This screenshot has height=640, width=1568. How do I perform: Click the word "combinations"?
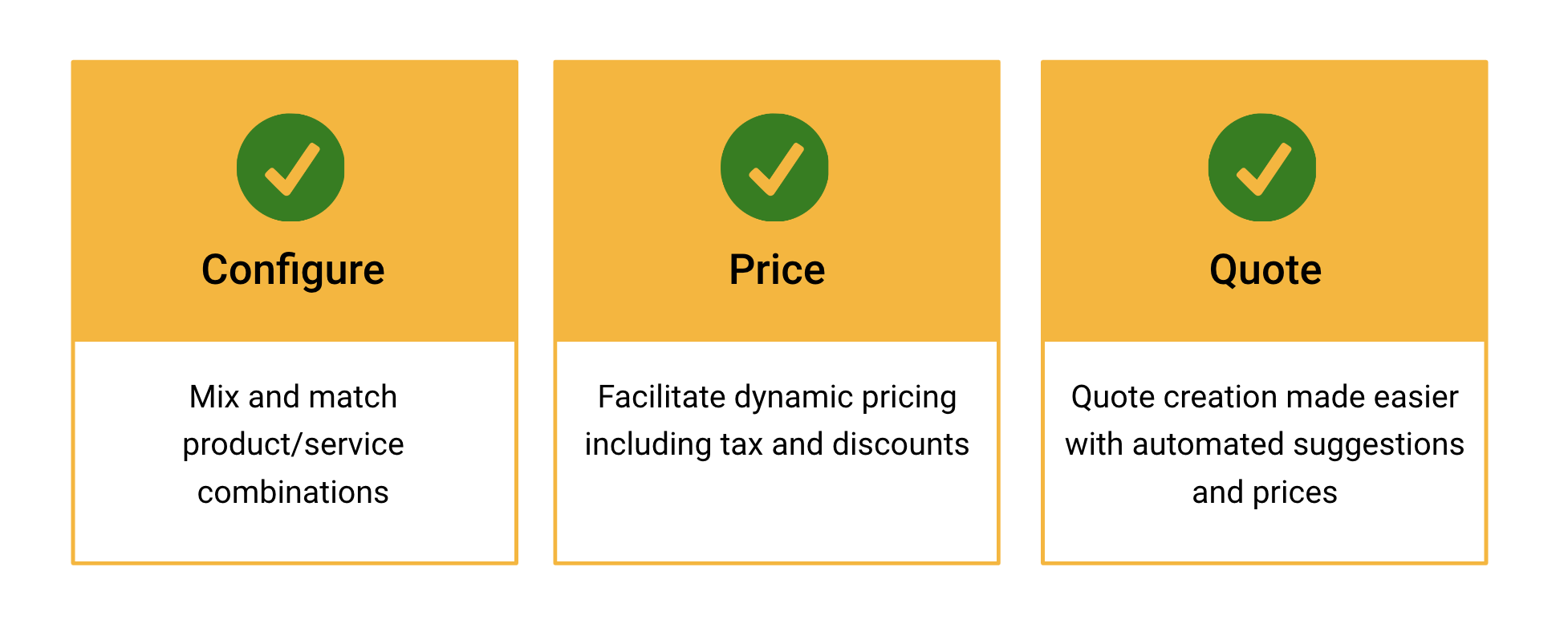coord(293,492)
